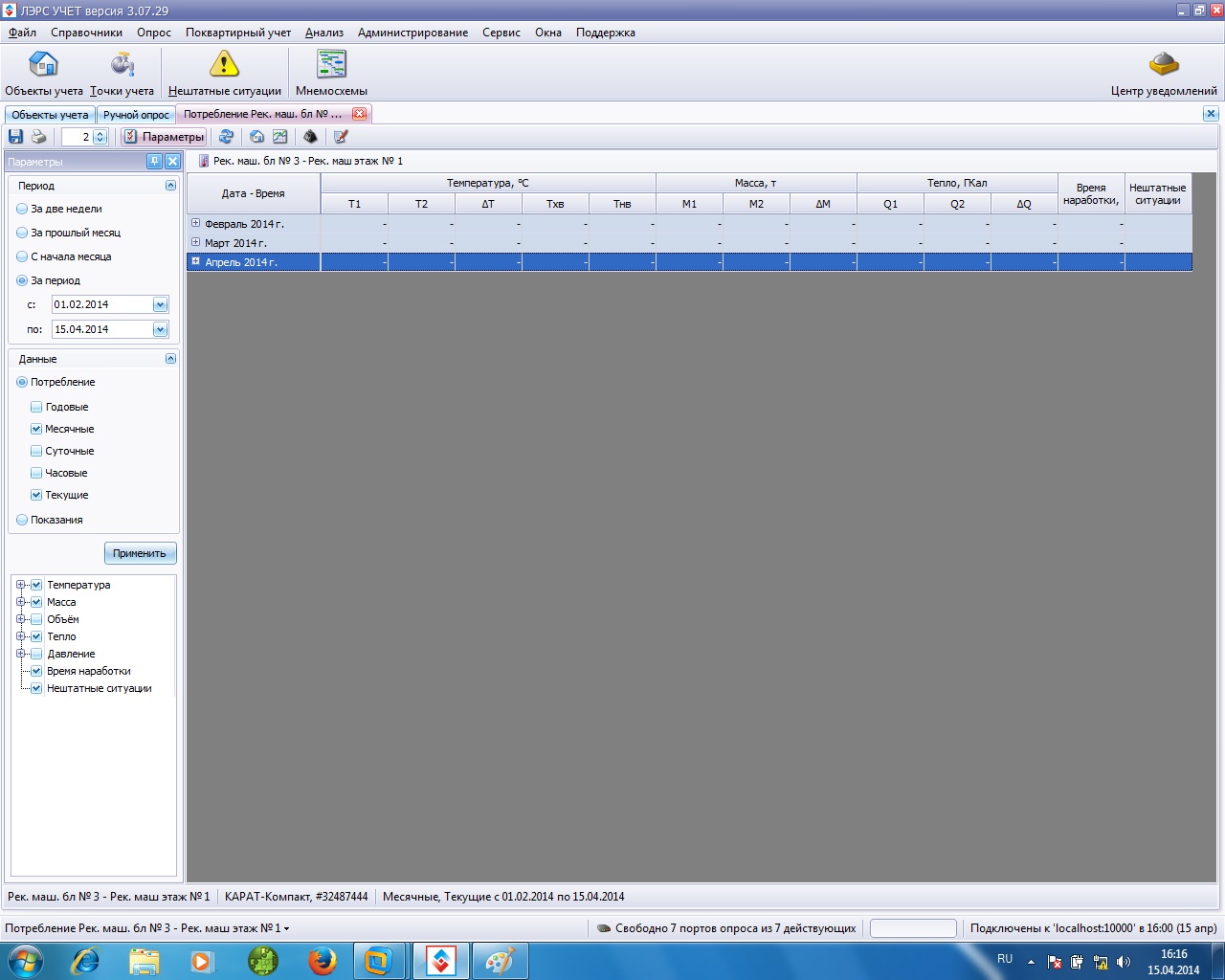Click the numeric spinner stepper showing 2
The height and width of the screenshot is (980, 1225).
point(100,137)
